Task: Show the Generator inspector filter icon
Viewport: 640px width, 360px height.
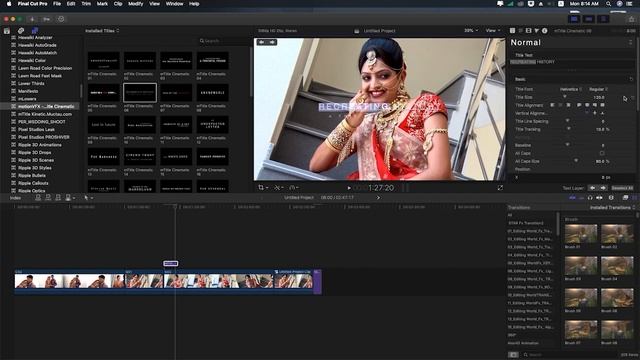Action: (x=537, y=31)
